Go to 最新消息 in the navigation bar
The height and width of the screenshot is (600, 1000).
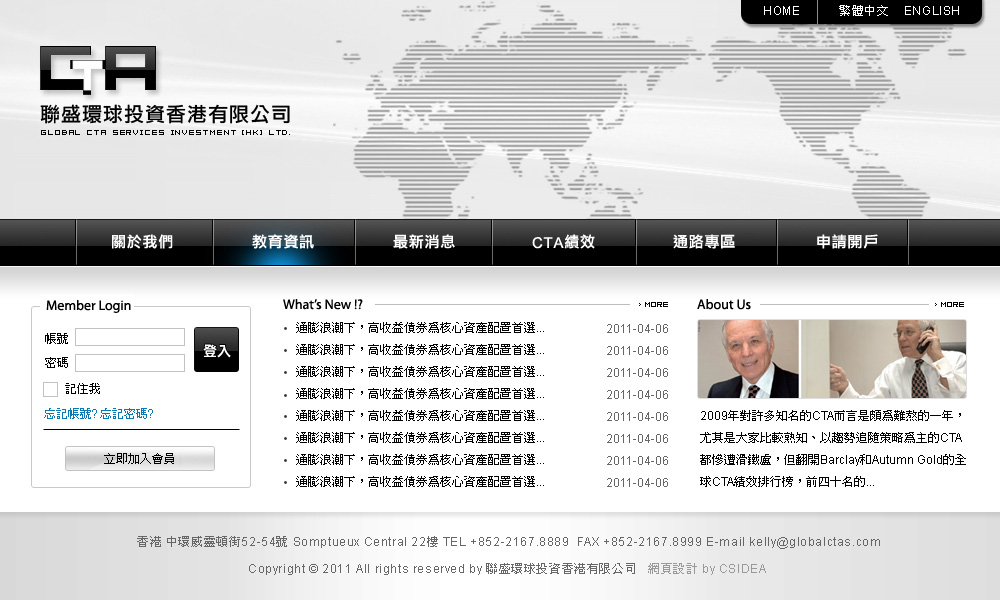click(x=423, y=242)
